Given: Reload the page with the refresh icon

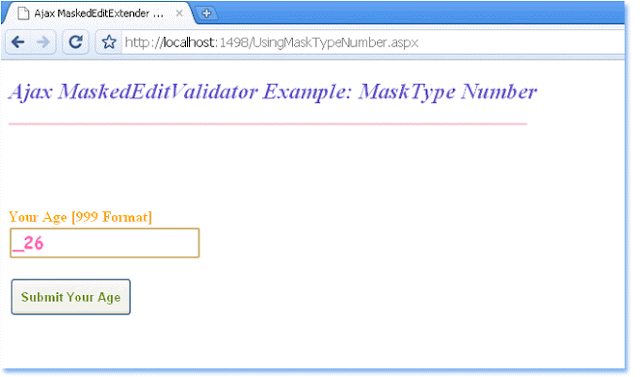Looking at the screenshot, I should [76, 42].
